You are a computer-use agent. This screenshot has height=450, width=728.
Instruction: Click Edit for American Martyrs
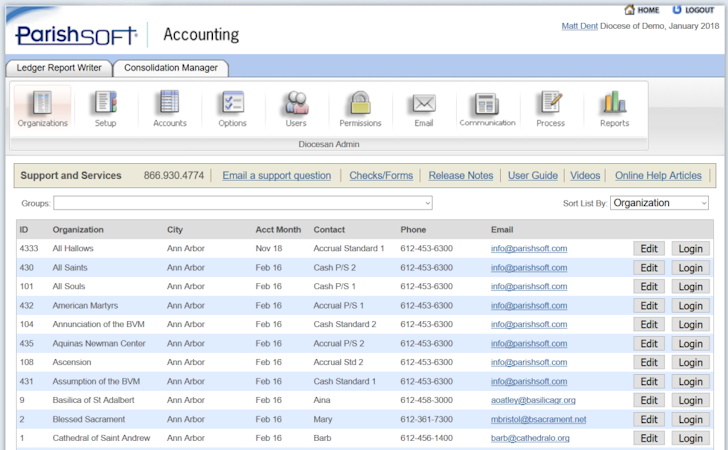tap(649, 306)
